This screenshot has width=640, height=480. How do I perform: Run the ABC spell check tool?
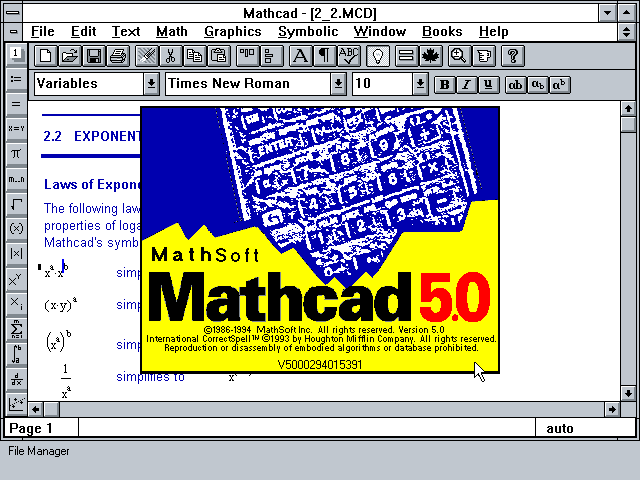point(349,56)
